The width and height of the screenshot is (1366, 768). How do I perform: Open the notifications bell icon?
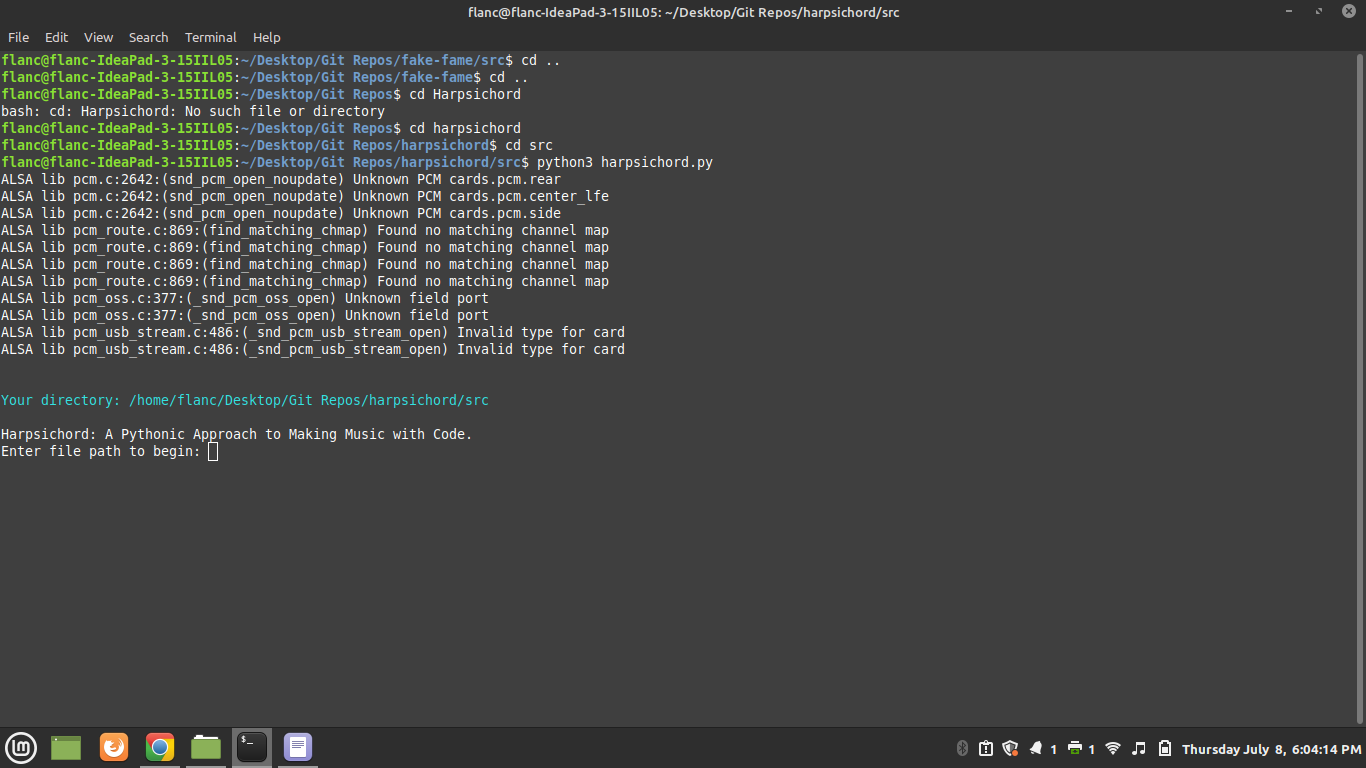click(x=1036, y=748)
